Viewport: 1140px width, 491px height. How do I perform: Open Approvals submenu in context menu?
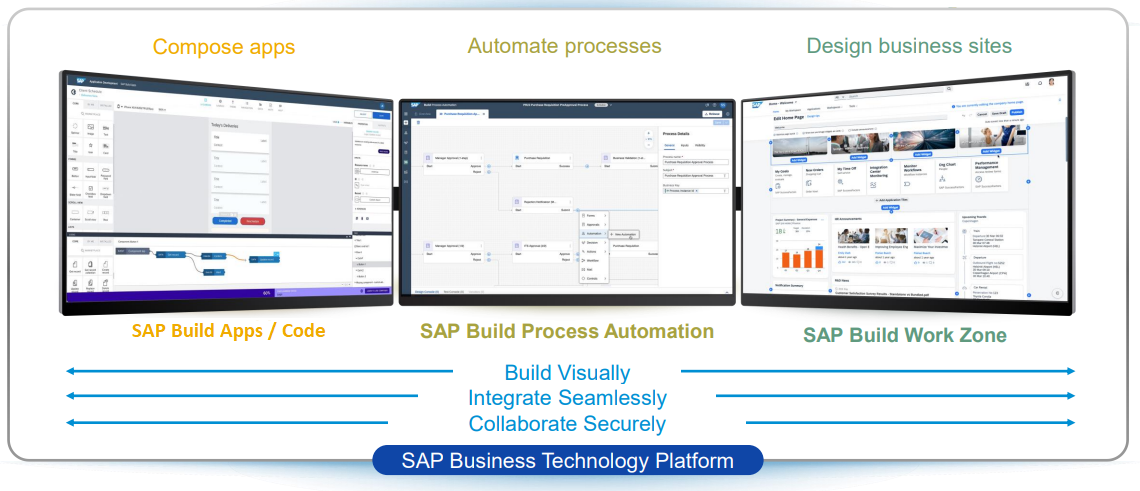(x=594, y=224)
